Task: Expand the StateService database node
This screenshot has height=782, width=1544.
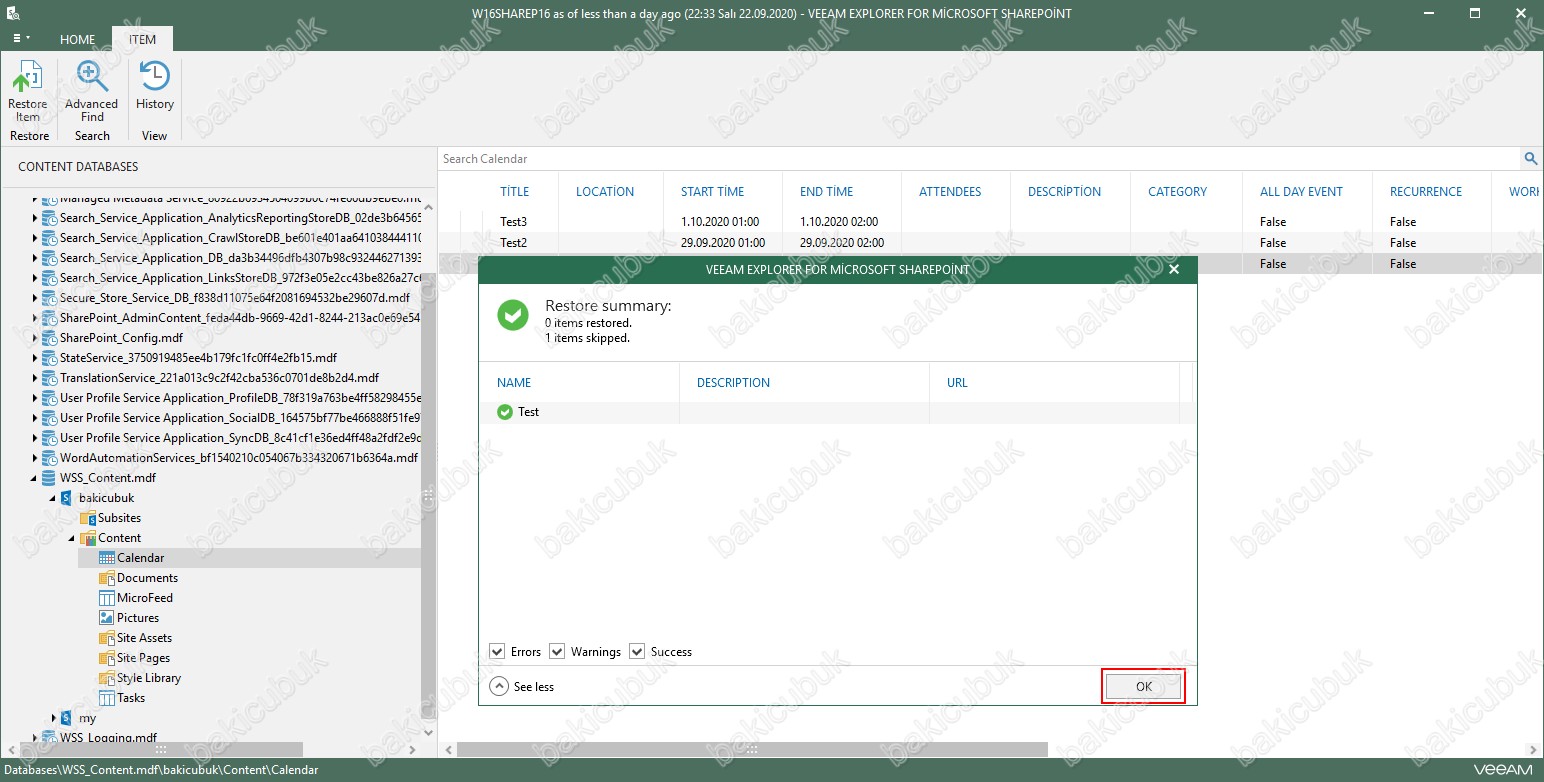Action: 34,358
